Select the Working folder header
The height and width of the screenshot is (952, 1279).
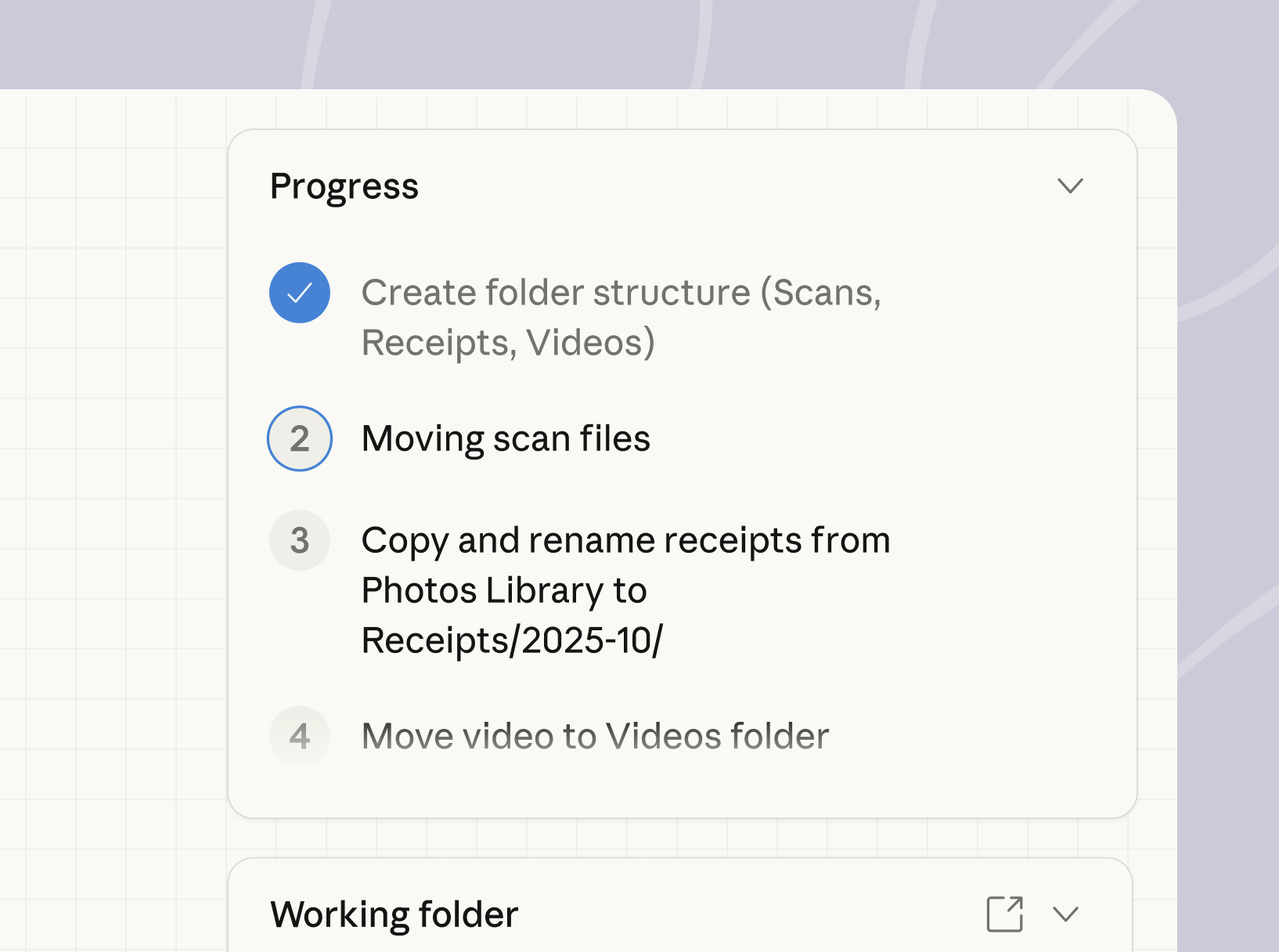pyautogui.click(x=394, y=913)
